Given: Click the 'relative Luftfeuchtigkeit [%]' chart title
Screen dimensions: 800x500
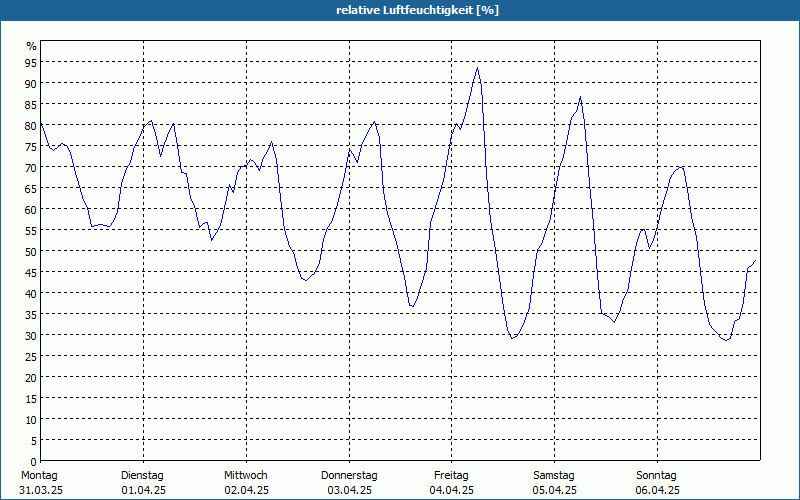Looking at the screenshot, I should point(417,10).
